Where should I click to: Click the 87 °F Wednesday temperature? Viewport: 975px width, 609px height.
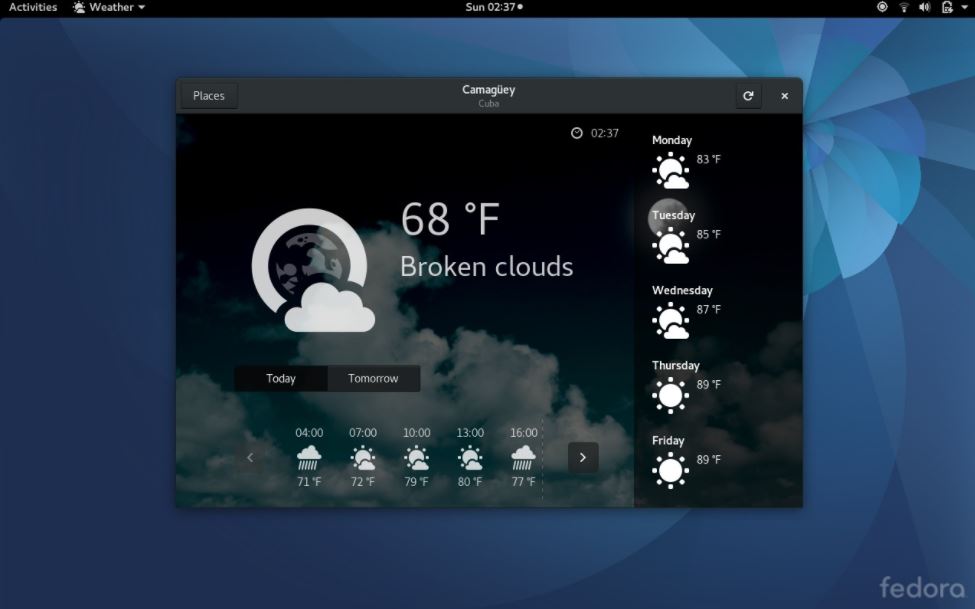[708, 309]
